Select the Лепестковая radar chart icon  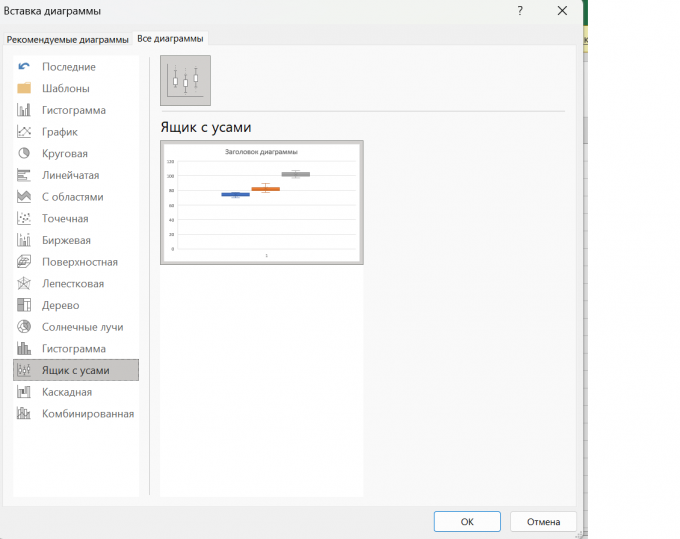click(x=24, y=284)
